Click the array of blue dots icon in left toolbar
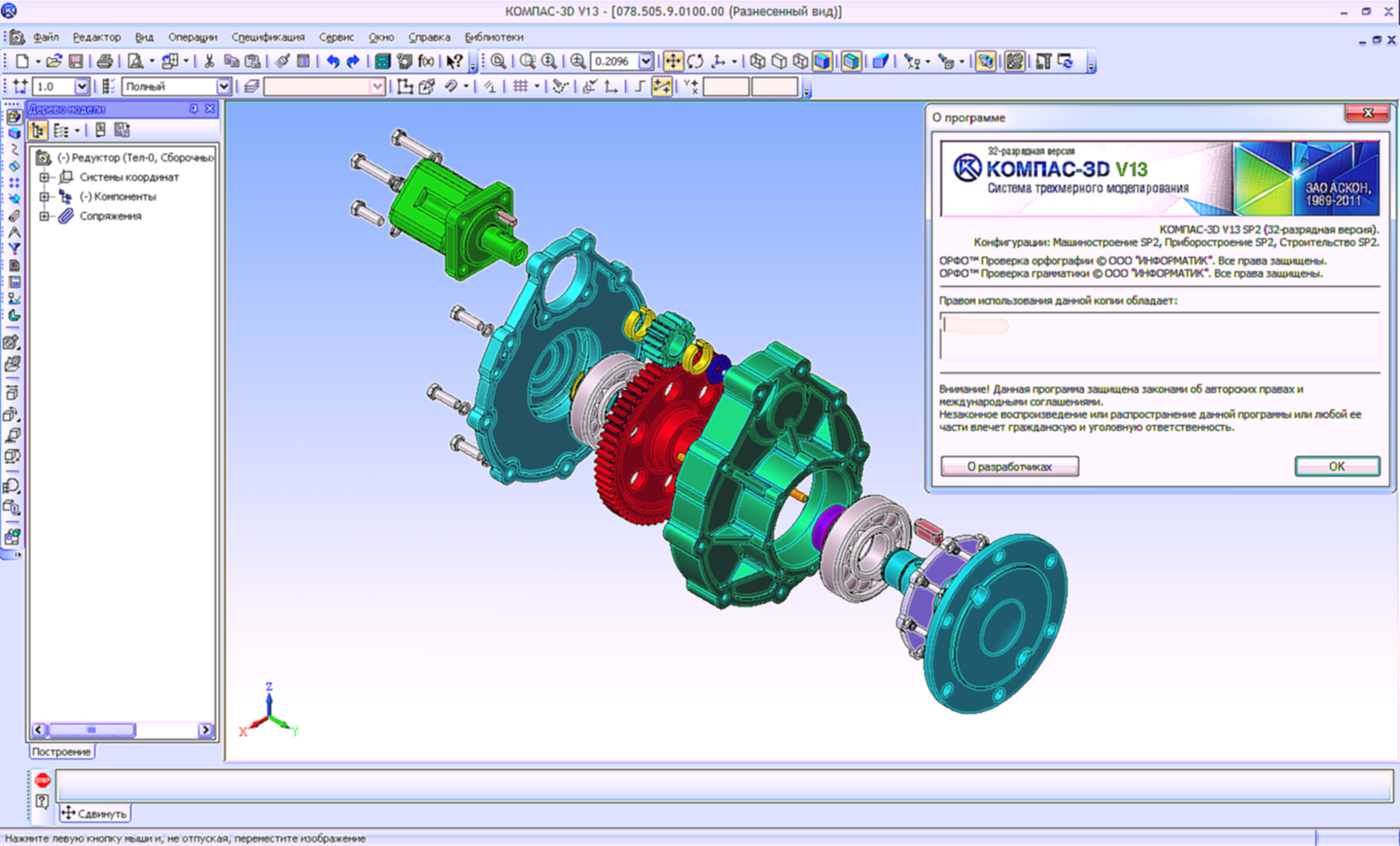This screenshot has height=846, width=1400. tap(14, 183)
